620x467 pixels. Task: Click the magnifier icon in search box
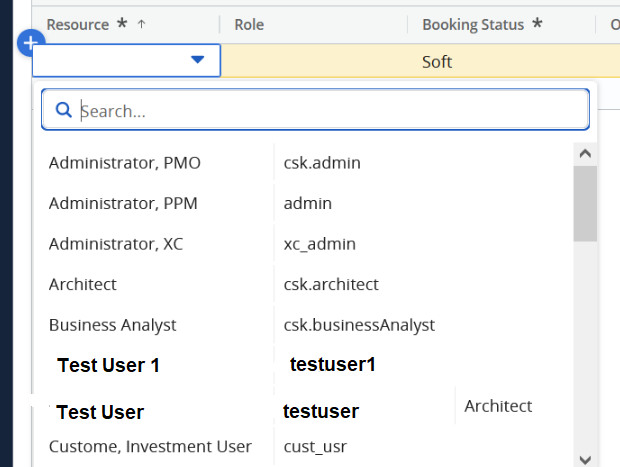pyautogui.click(x=63, y=110)
